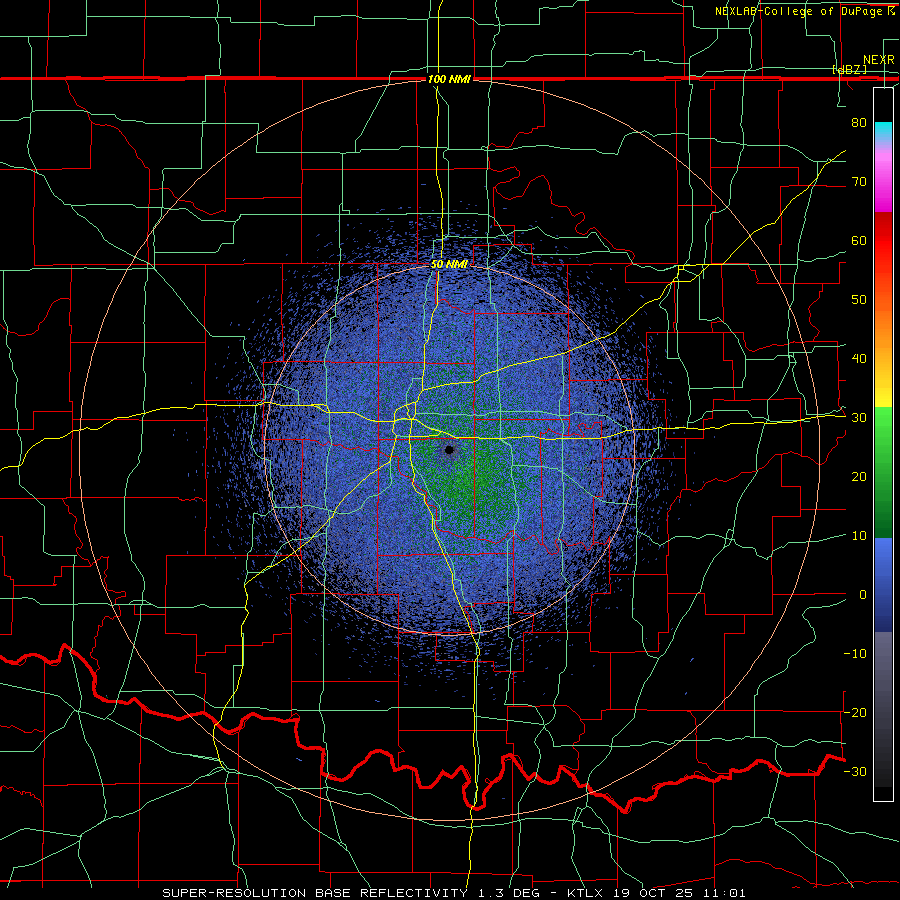Click the blue segment of the color bar

click(x=883, y=585)
